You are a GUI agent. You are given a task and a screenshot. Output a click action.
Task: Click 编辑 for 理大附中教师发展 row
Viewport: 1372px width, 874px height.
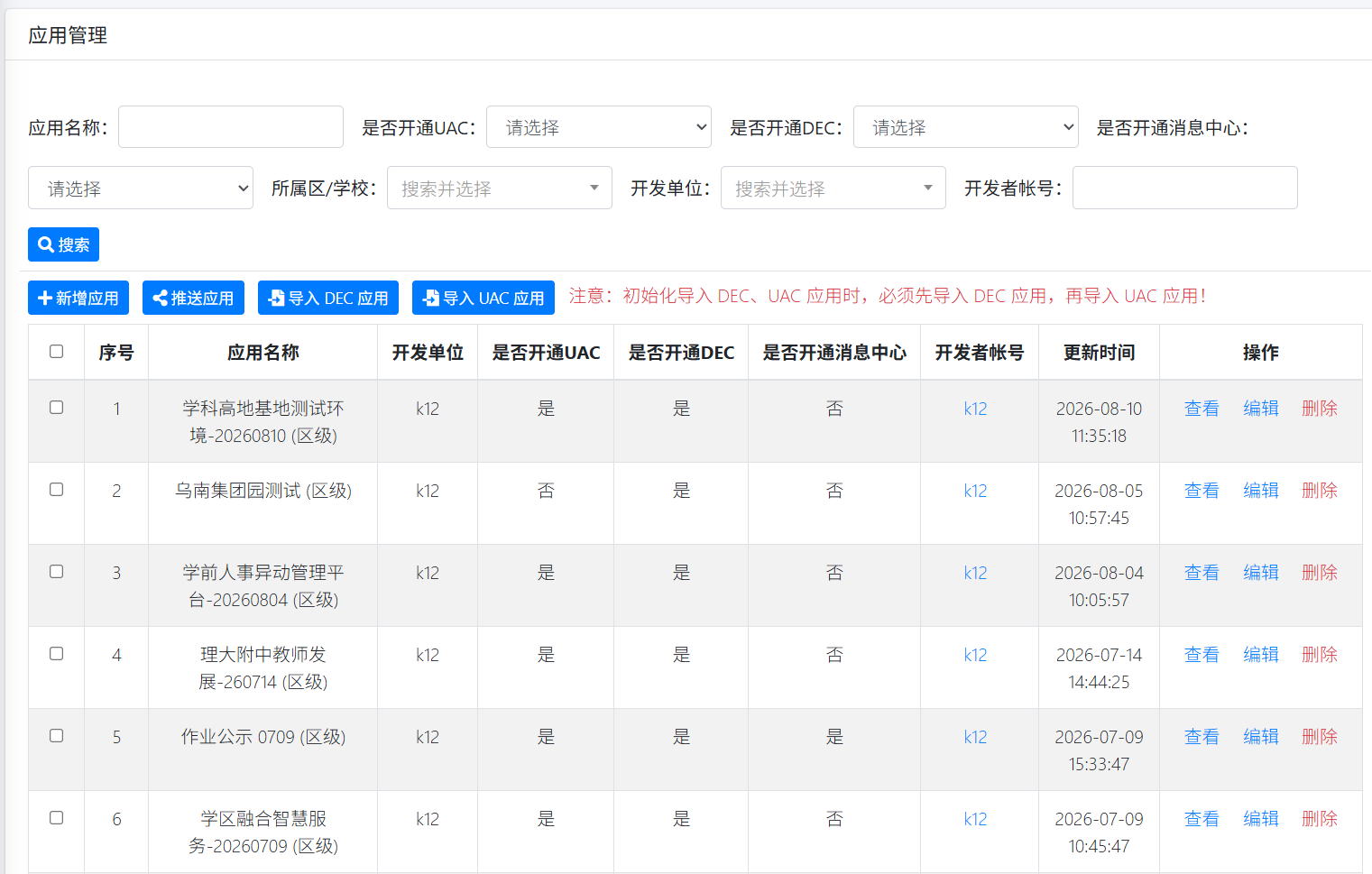[1261, 655]
